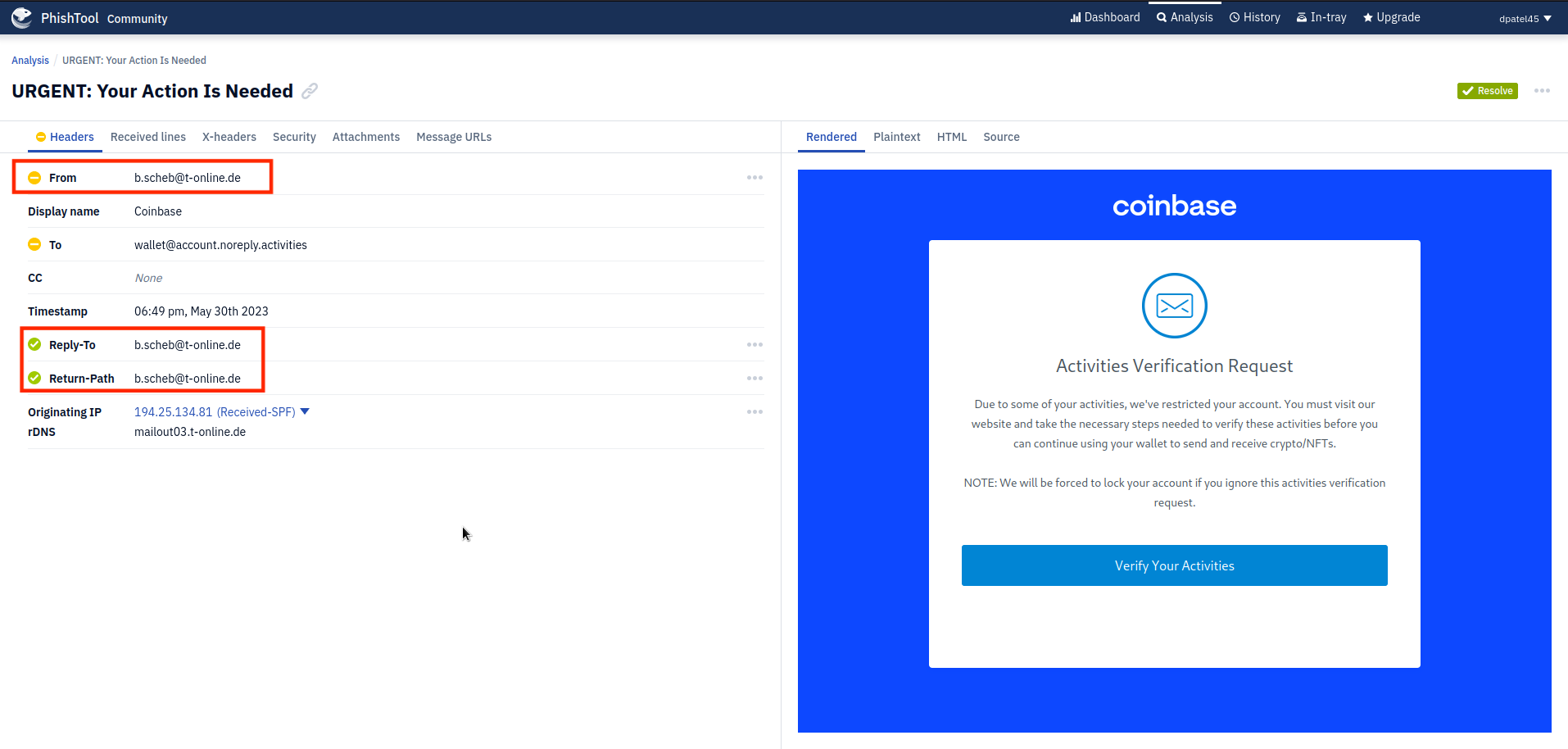Open the In-tray page
Screen dimensions: 1568x749
point(1321,17)
